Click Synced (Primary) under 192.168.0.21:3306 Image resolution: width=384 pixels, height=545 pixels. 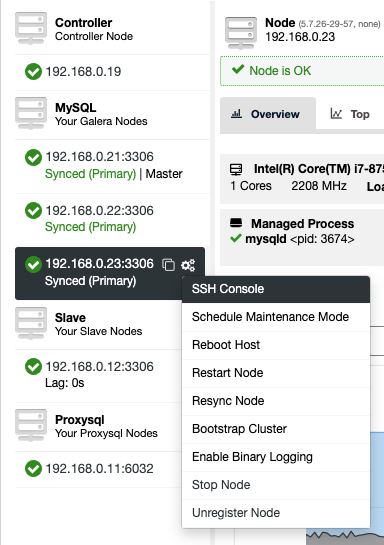91,174
